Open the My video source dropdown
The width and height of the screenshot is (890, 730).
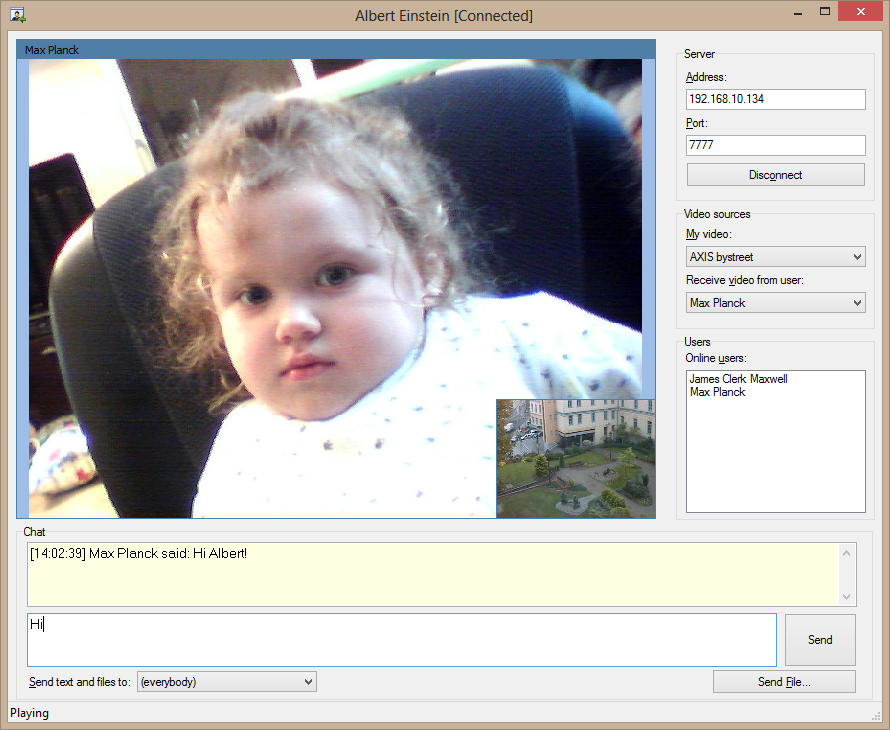(x=775, y=257)
